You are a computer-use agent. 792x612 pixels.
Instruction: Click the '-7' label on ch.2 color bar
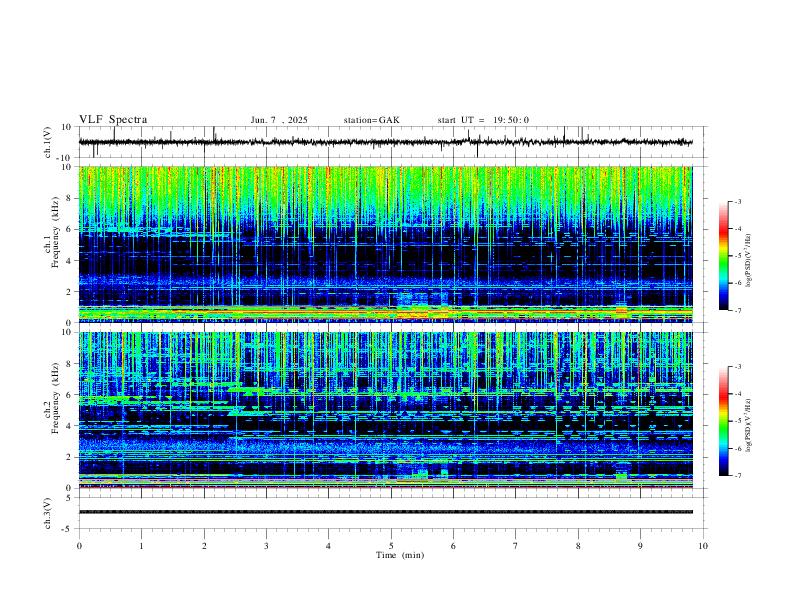click(737, 476)
